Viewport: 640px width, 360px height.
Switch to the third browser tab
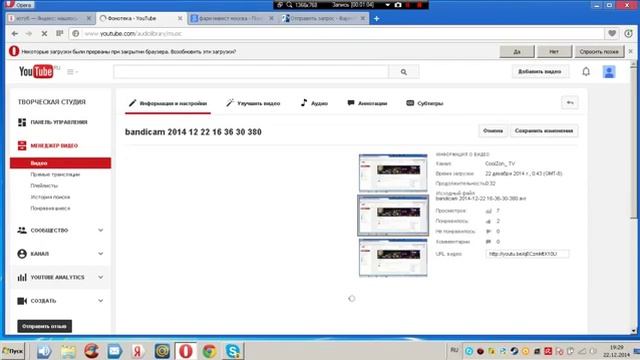point(232,18)
